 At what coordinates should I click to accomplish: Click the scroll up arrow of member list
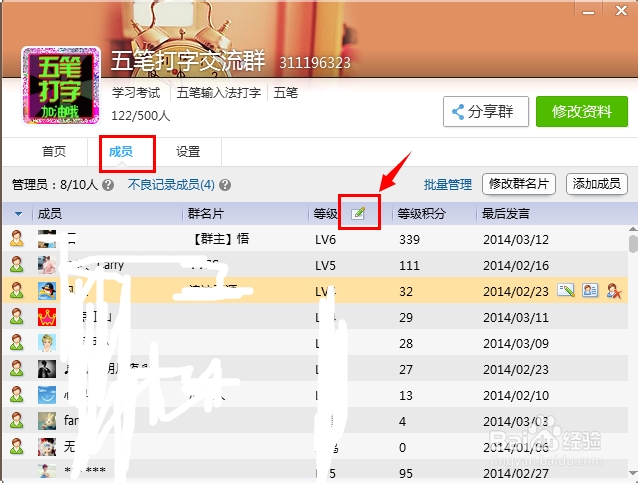pos(633,230)
